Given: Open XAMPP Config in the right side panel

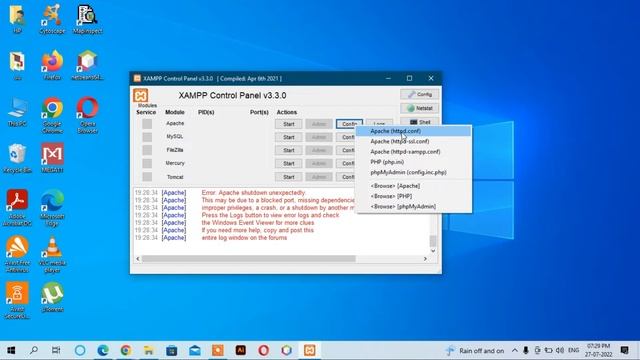Looking at the screenshot, I should pos(420,94).
